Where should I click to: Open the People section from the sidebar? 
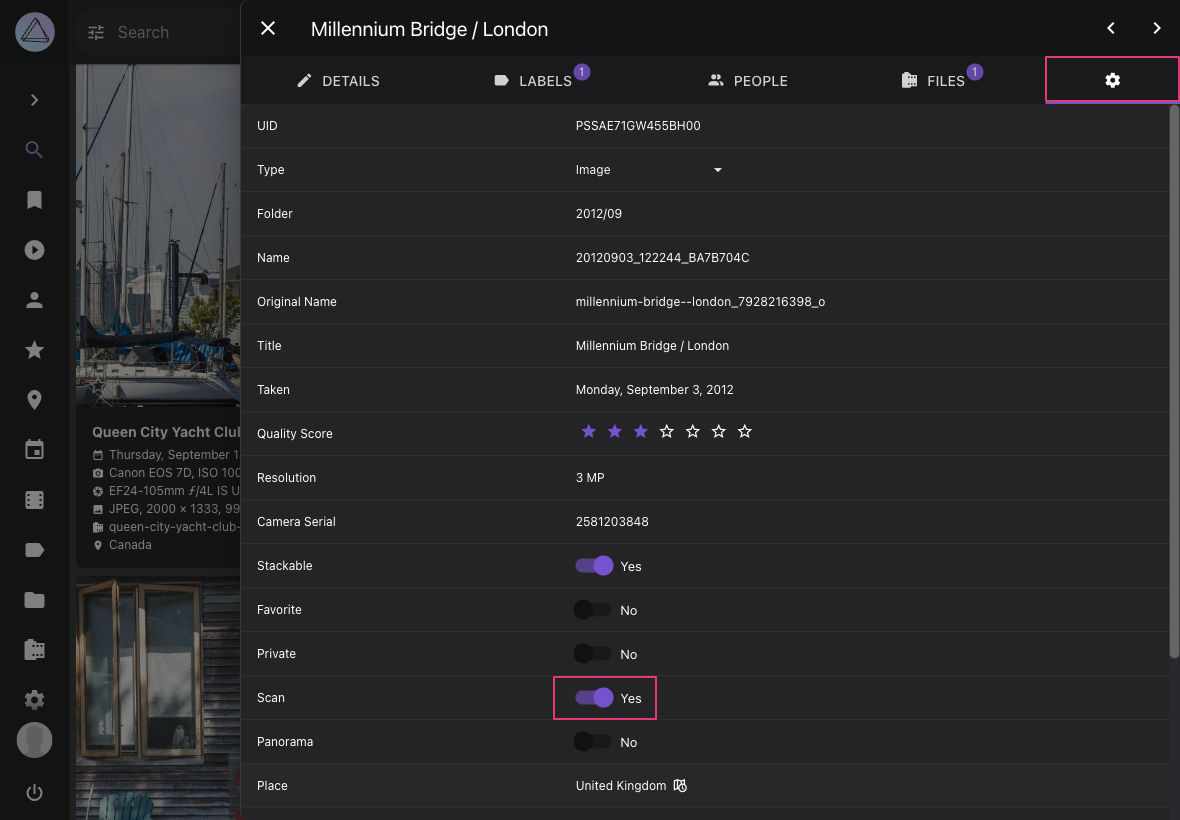34,299
